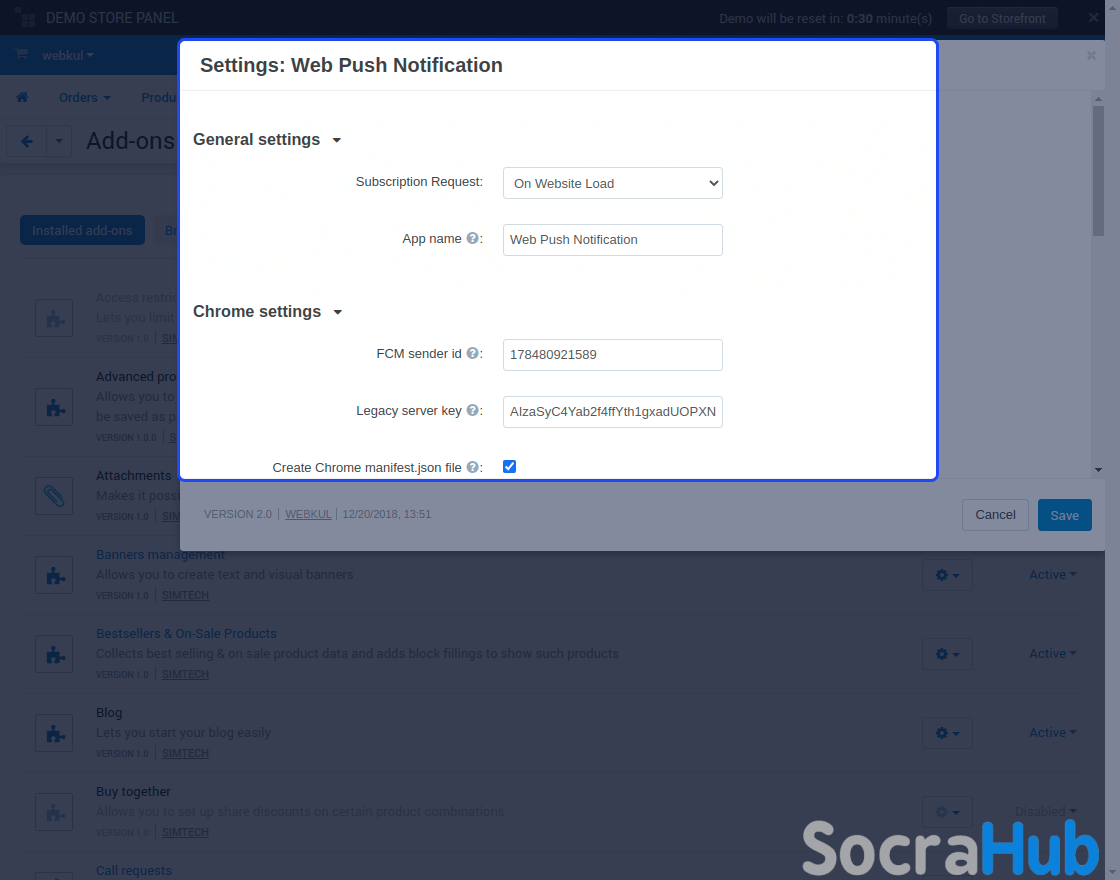Dismiss the demo reset banner

coord(1094,18)
